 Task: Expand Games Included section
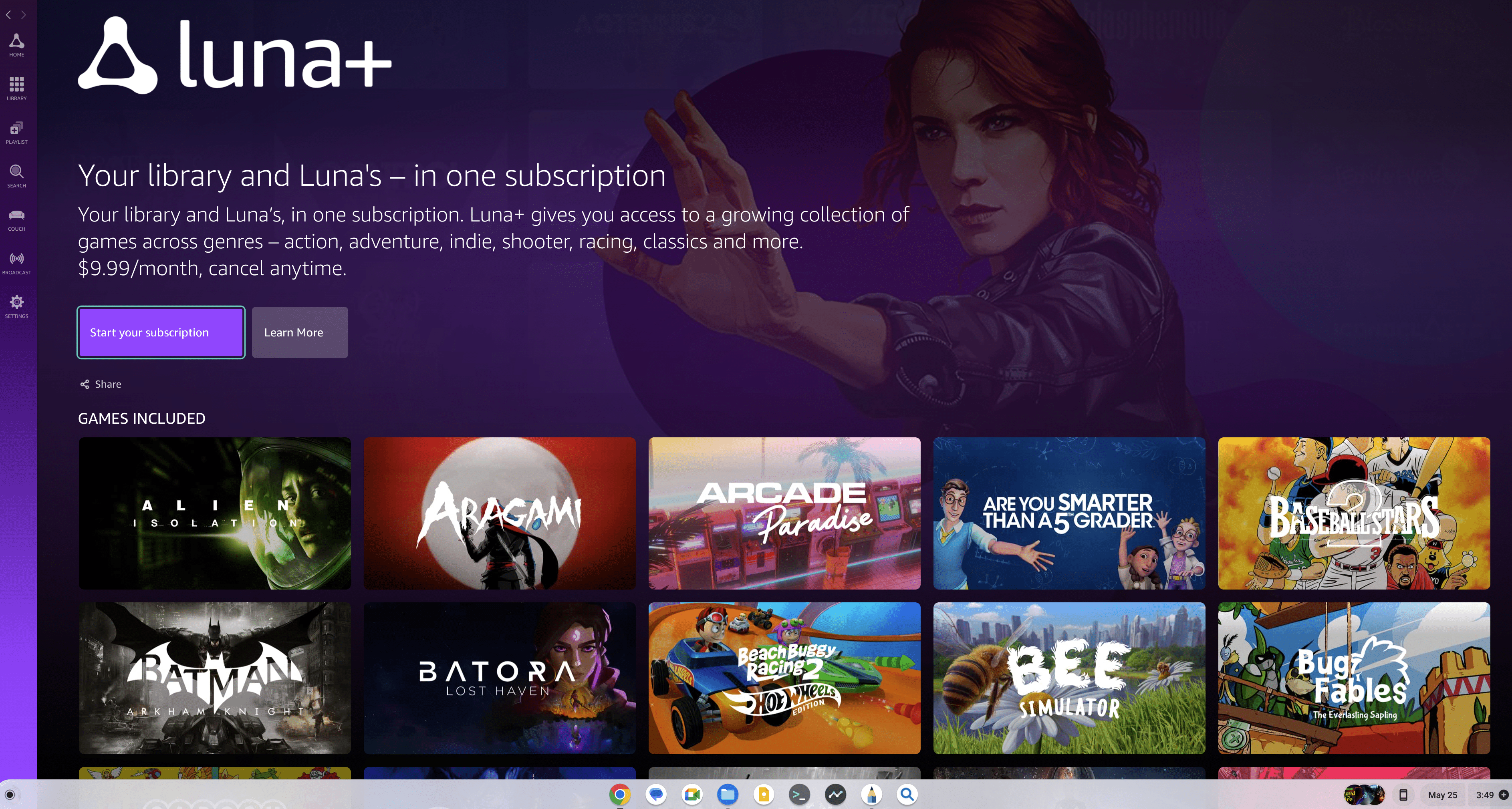(143, 418)
